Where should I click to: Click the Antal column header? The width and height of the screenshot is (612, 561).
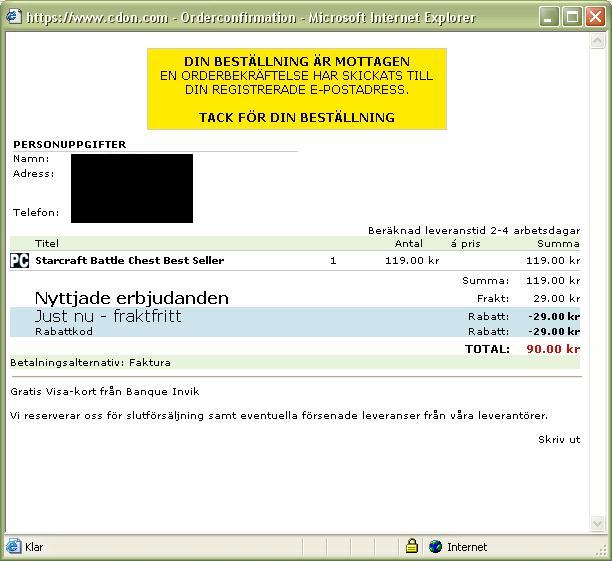(409, 243)
